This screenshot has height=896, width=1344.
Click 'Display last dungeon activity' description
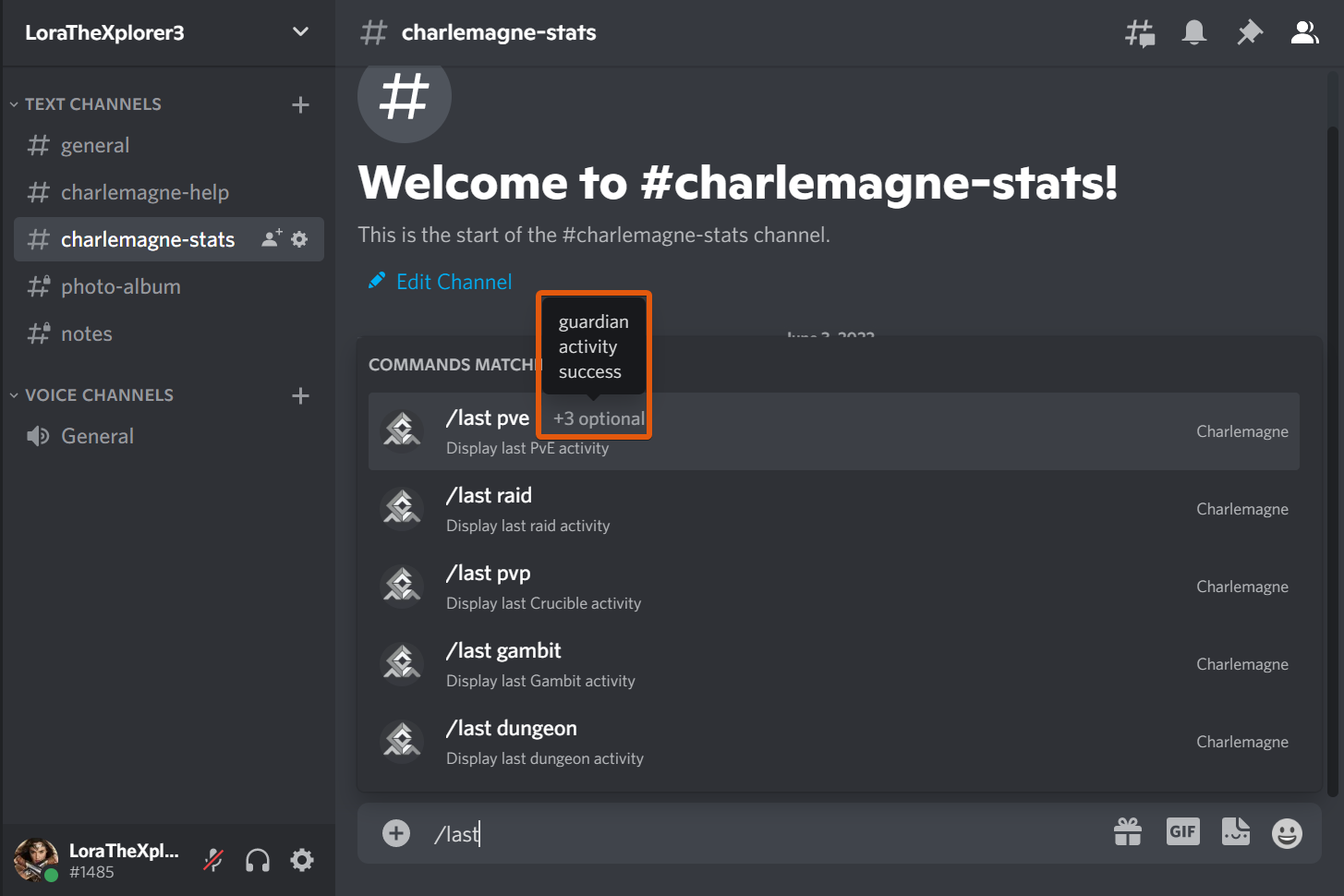click(x=545, y=758)
